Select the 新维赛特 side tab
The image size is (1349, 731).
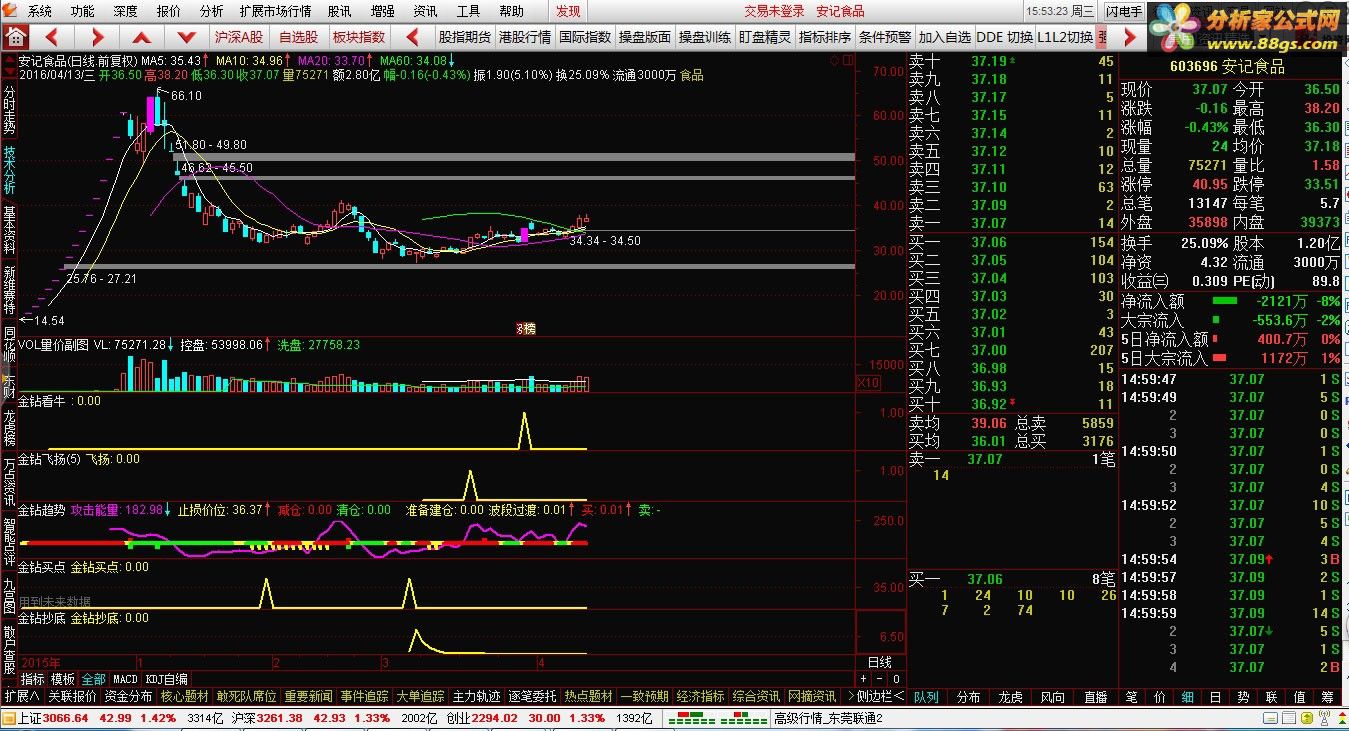(9, 291)
